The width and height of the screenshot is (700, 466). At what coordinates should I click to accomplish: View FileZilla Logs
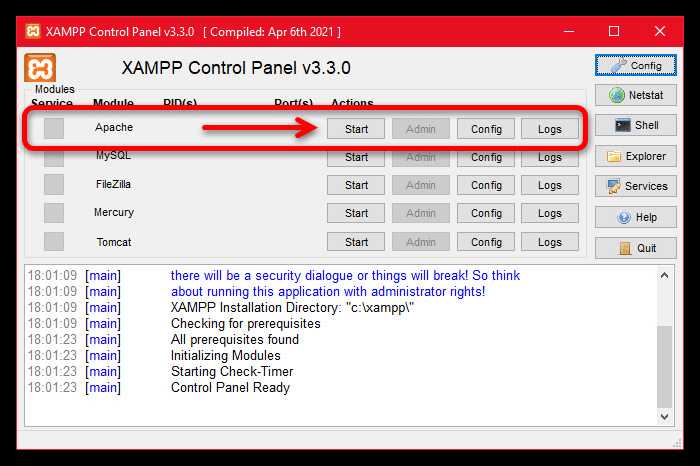(550, 185)
